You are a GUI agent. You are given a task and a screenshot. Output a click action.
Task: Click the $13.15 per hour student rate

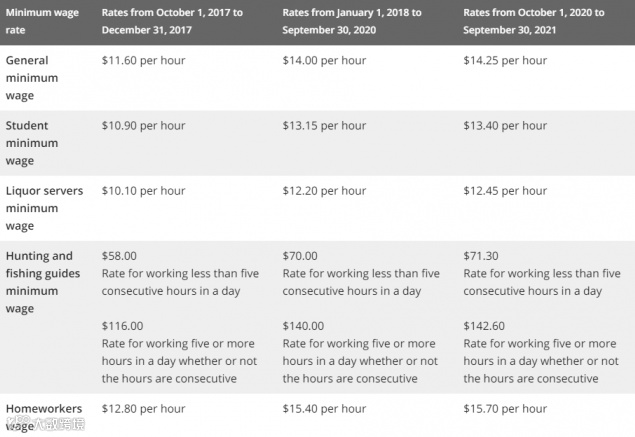click(x=324, y=126)
